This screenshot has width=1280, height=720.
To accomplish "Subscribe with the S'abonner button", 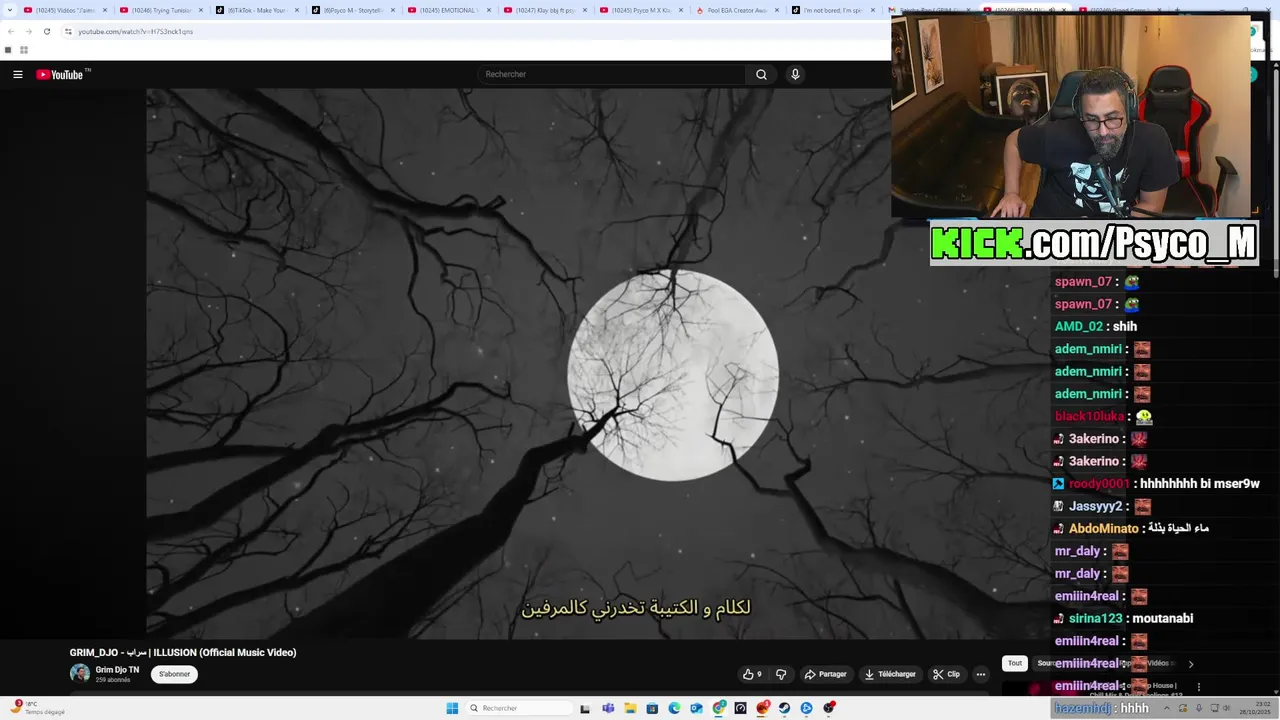I will tap(174, 674).
